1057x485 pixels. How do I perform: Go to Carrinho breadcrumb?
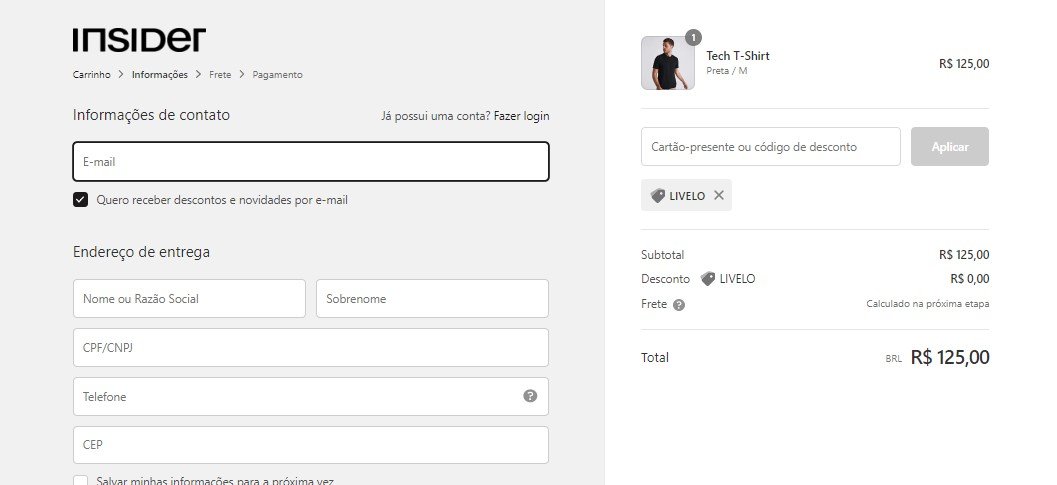pyautogui.click(x=92, y=75)
